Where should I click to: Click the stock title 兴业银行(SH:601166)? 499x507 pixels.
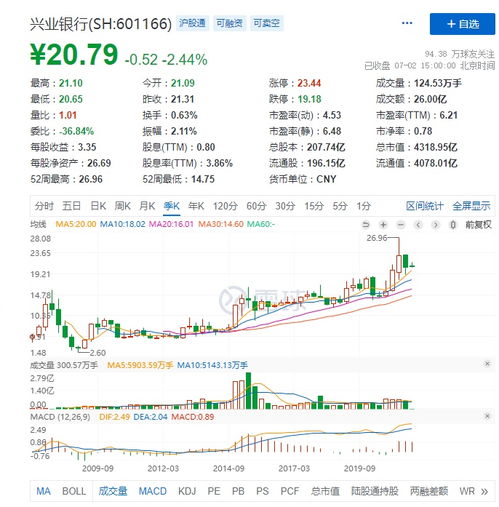point(101,24)
